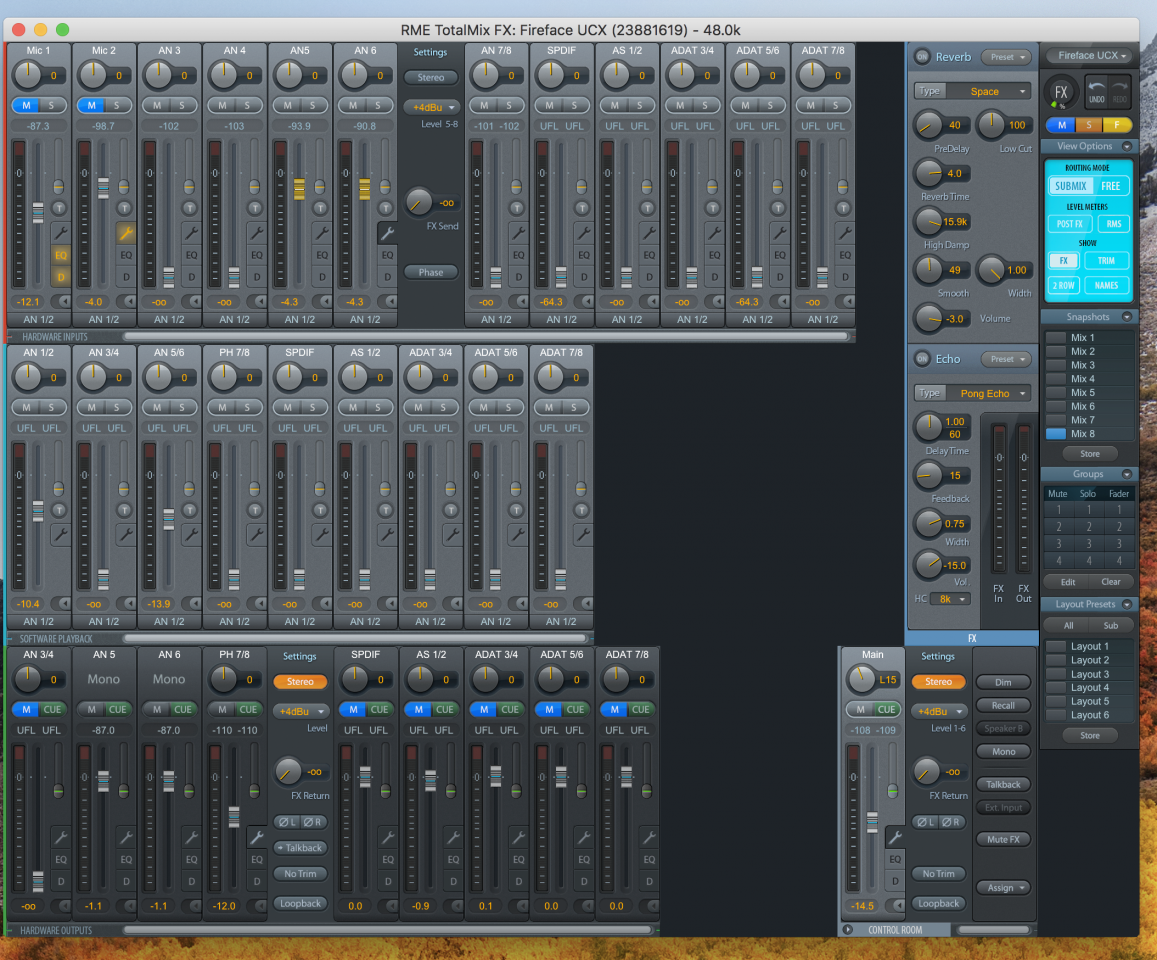
Task: Open EQ on the Main control room channel
Action: (894, 859)
